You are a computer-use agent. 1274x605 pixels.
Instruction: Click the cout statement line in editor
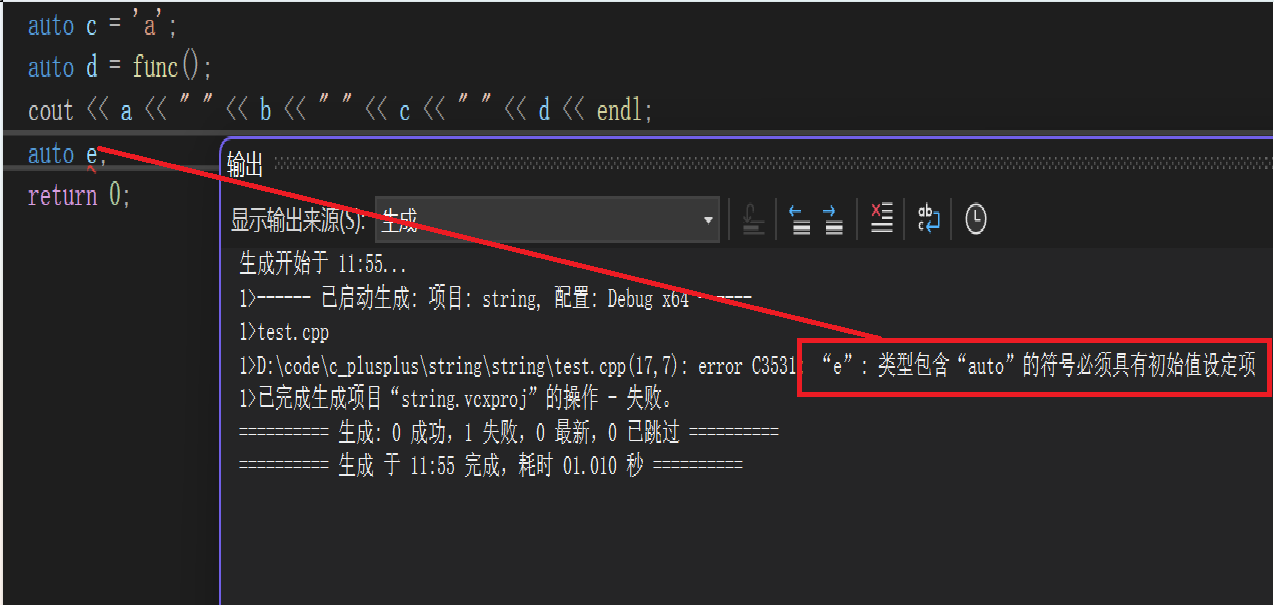click(340, 110)
